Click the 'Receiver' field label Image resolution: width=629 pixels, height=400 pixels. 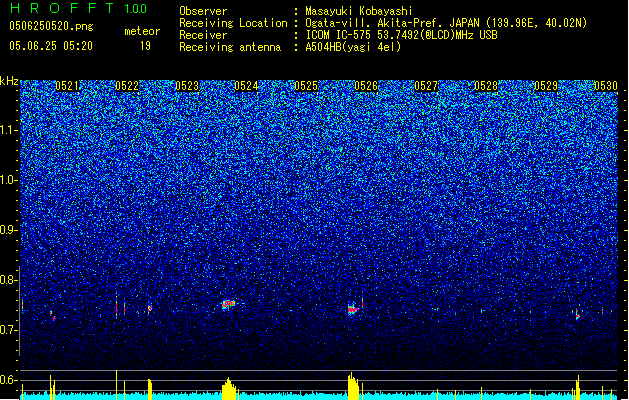click(203, 35)
